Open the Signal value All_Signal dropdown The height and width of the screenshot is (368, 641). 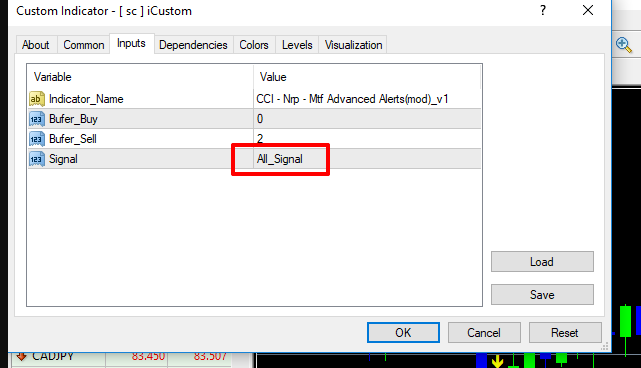click(x=367, y=159)
